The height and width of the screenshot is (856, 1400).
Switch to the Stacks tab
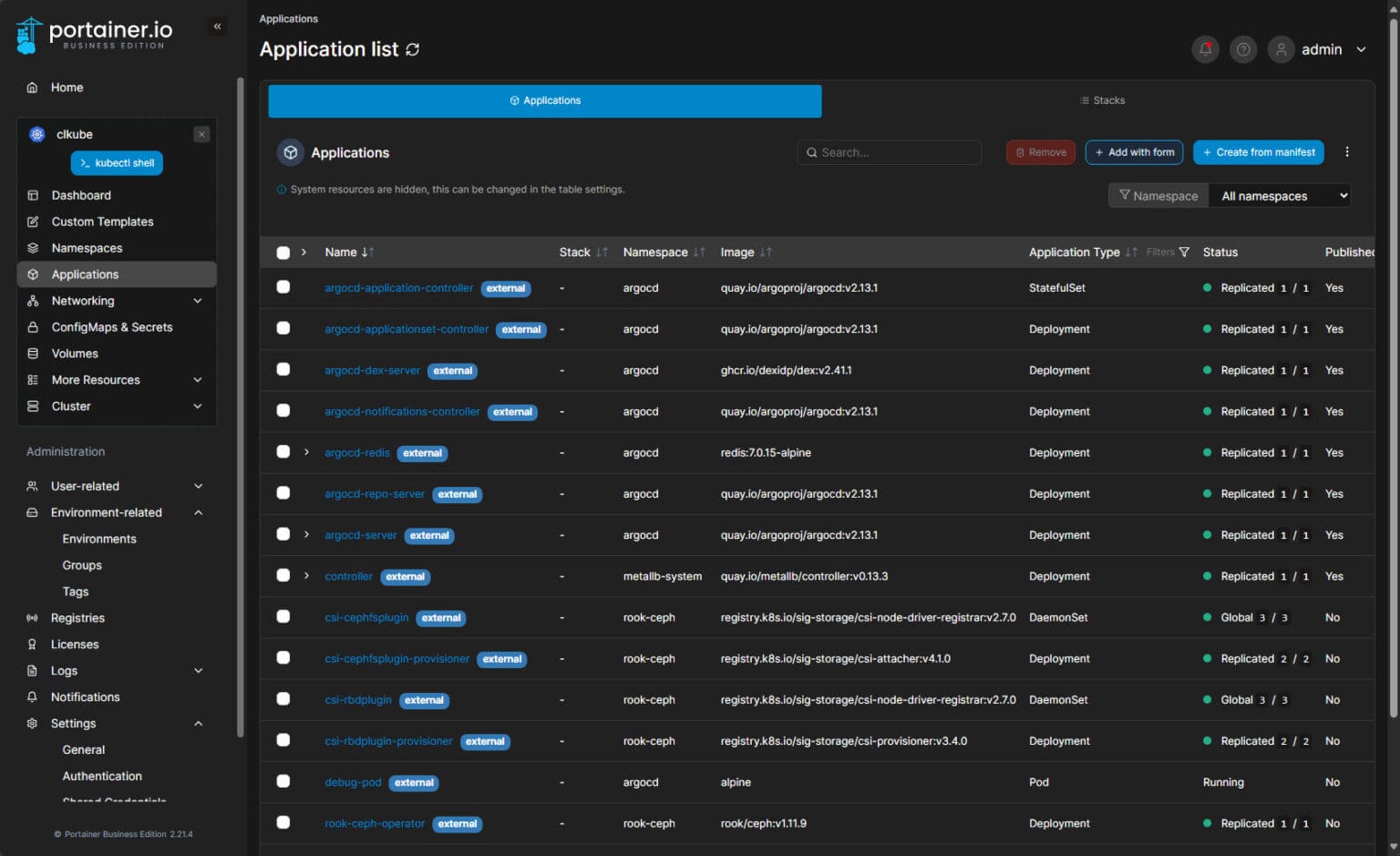1103,100
